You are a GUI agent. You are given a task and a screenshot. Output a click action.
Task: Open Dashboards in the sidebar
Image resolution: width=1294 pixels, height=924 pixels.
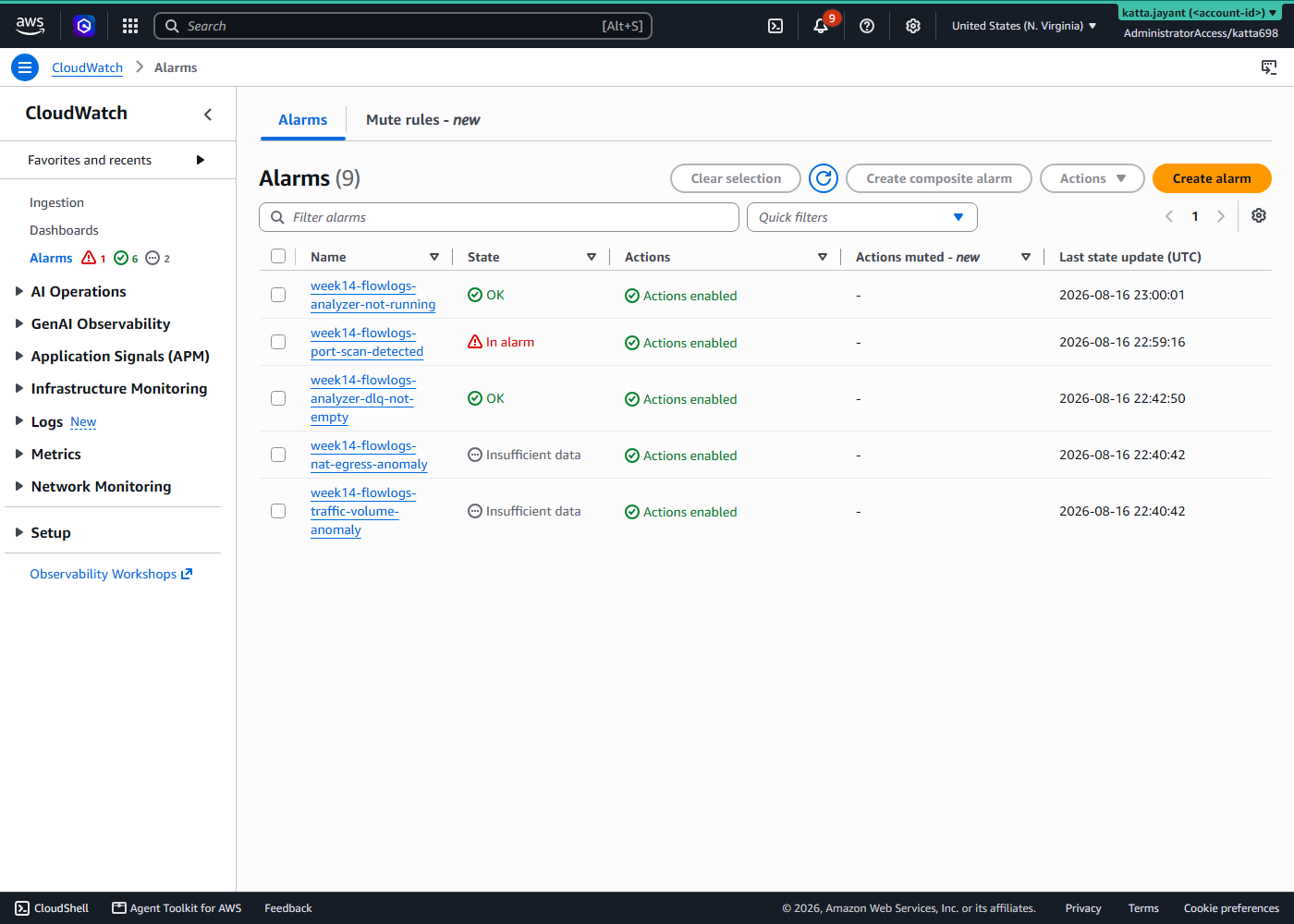64,230
